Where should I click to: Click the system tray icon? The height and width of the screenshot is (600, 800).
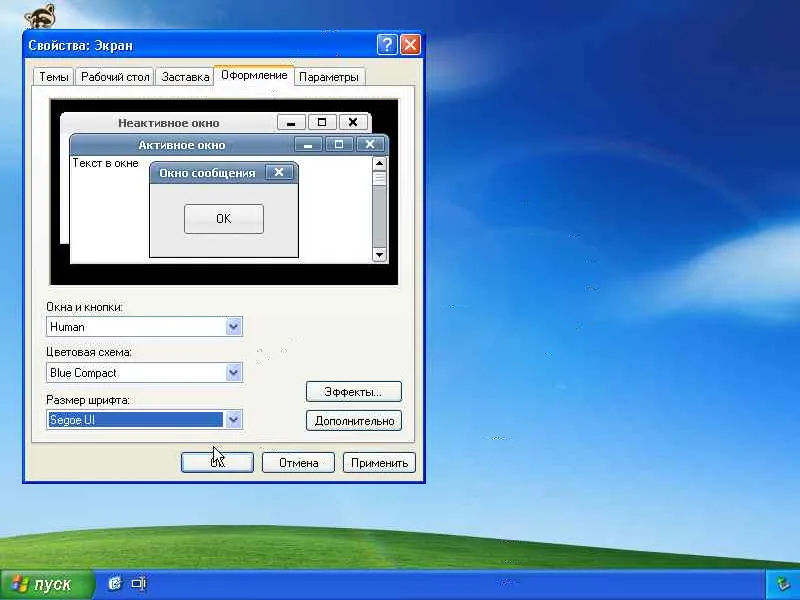coord(783,584)
